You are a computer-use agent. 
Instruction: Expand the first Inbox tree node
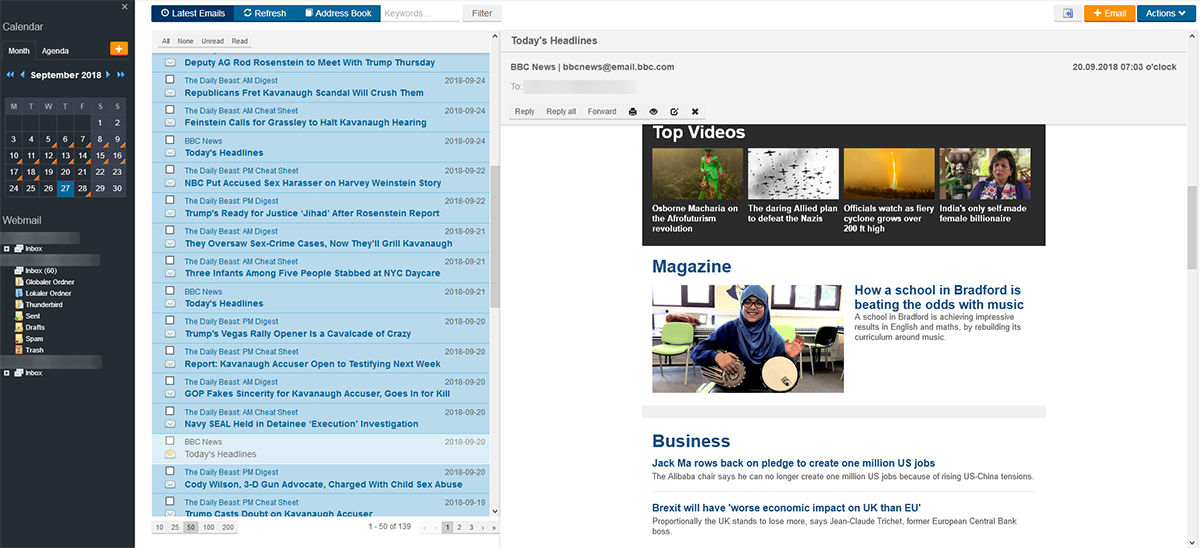(x=7, y=248)
